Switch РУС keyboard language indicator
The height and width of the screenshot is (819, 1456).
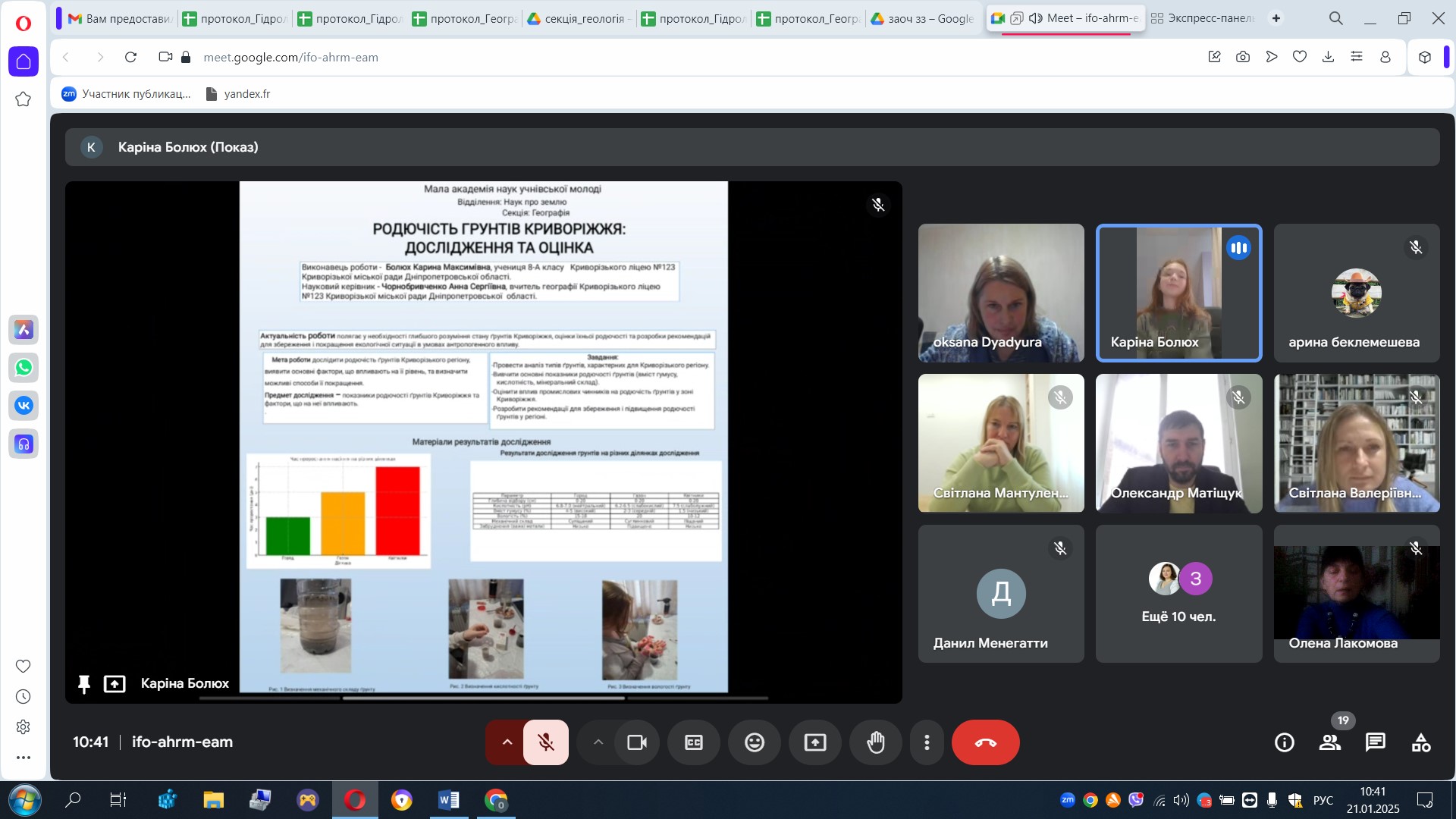(1323, 800)
